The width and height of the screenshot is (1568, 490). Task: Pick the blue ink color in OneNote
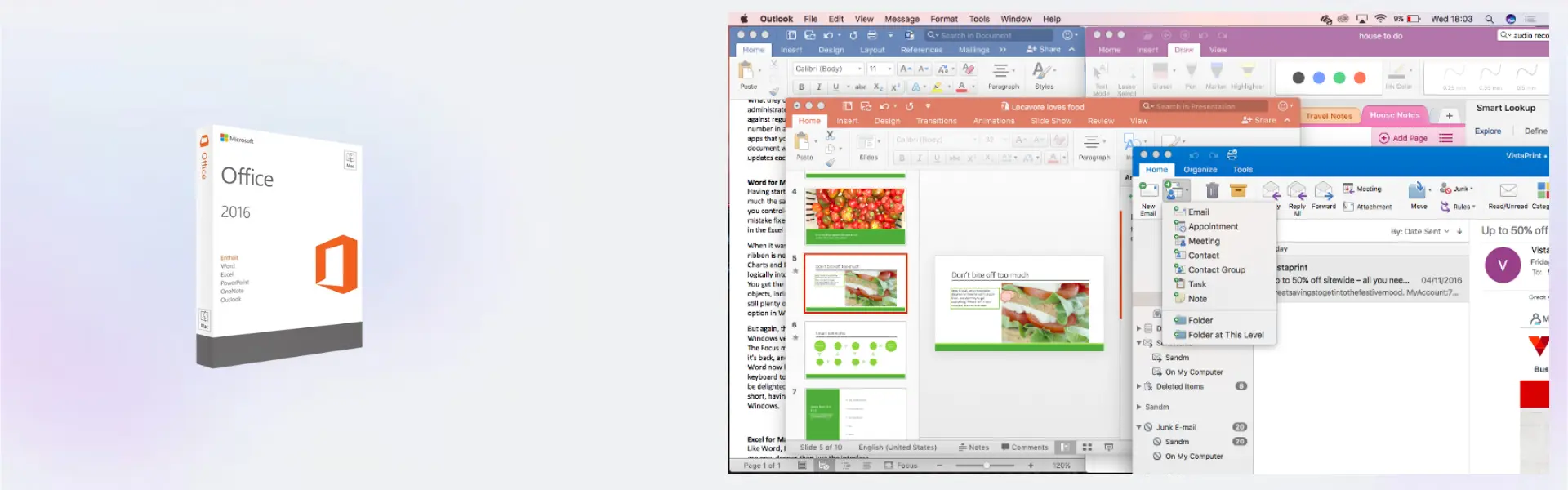pyautogui.click(x=1319, y=78)
